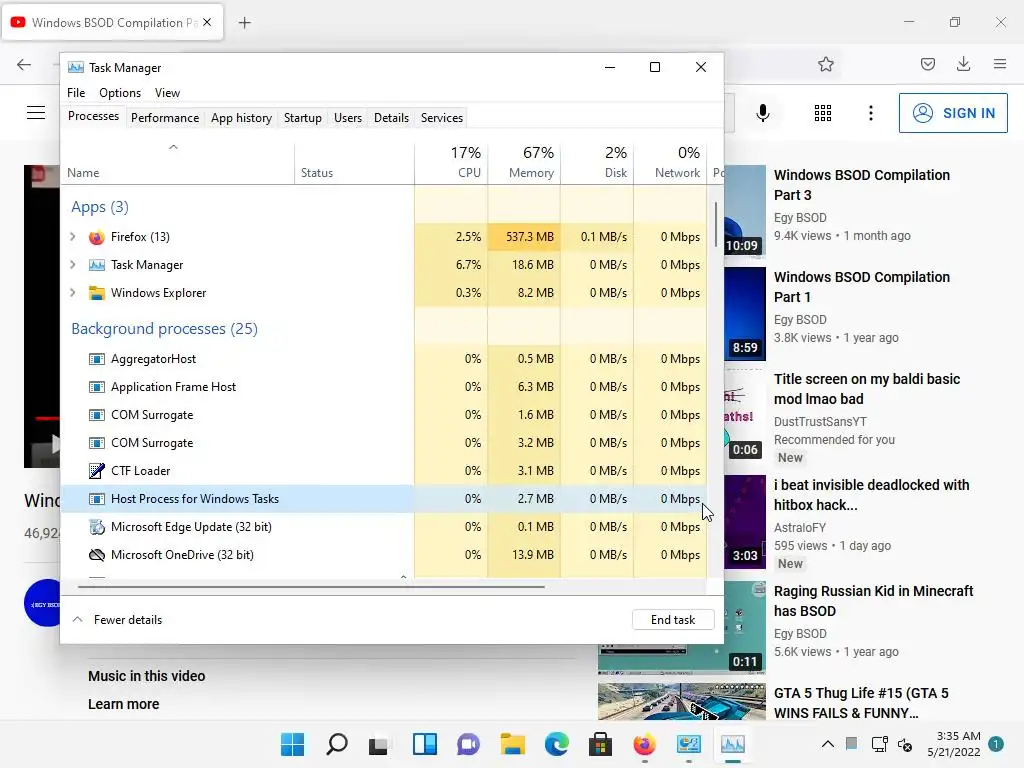
Task: Open Microsoft Store from the taskbar
Action: point(600,744)
